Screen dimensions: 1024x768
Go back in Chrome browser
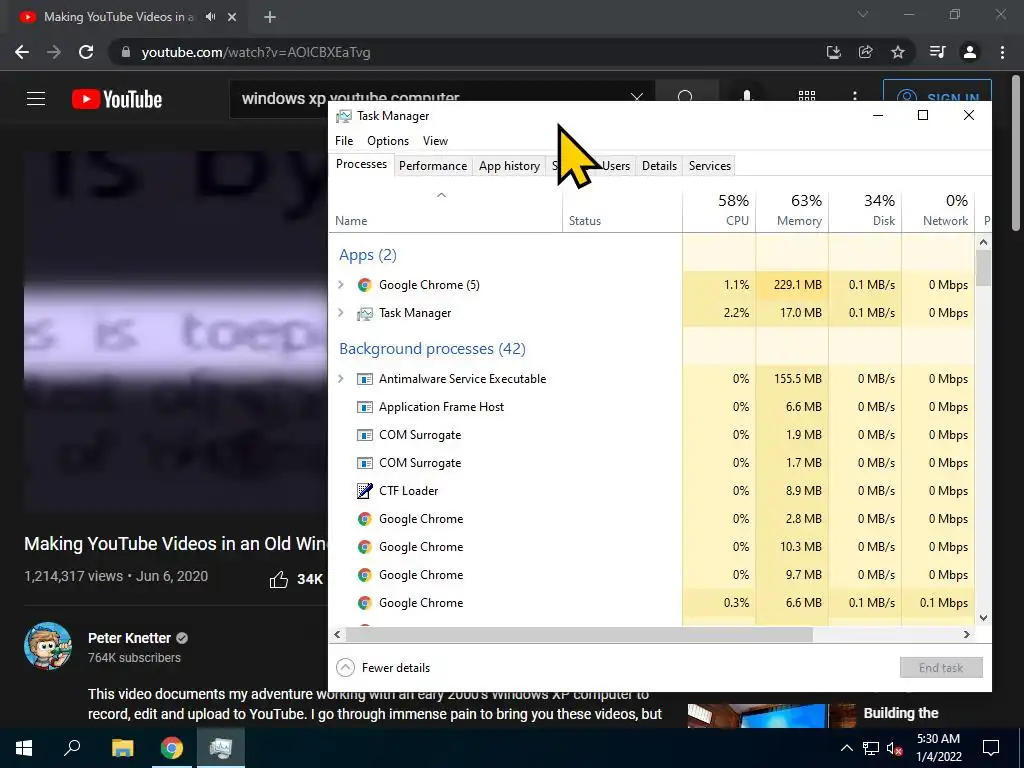[22, 52]
